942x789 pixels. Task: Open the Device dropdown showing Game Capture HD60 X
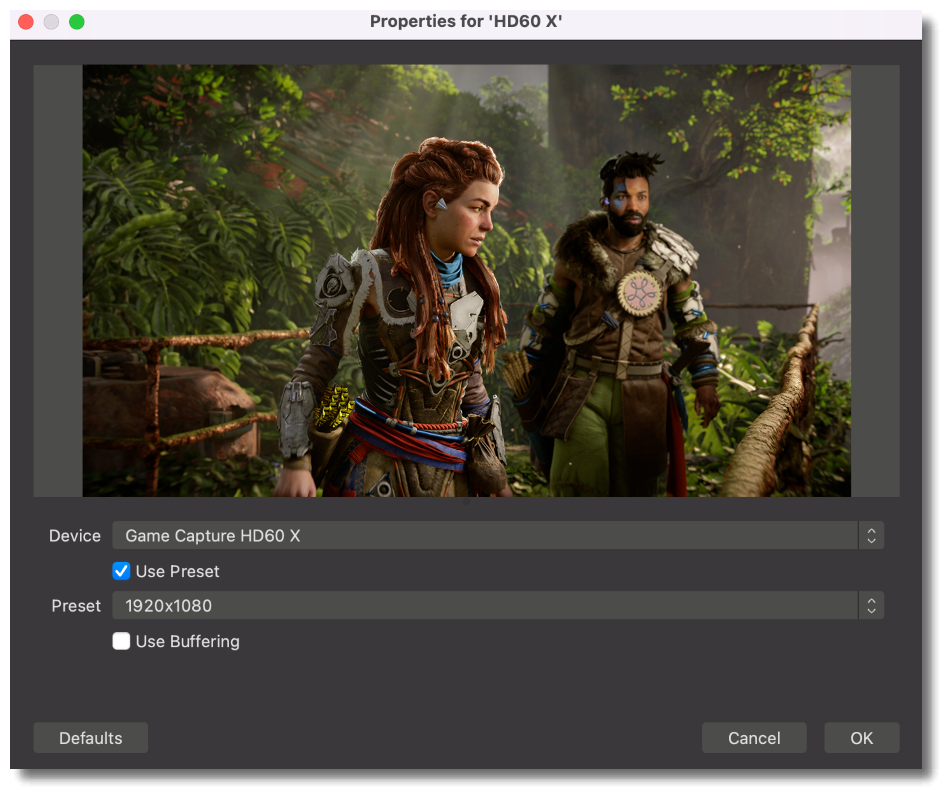497,535
